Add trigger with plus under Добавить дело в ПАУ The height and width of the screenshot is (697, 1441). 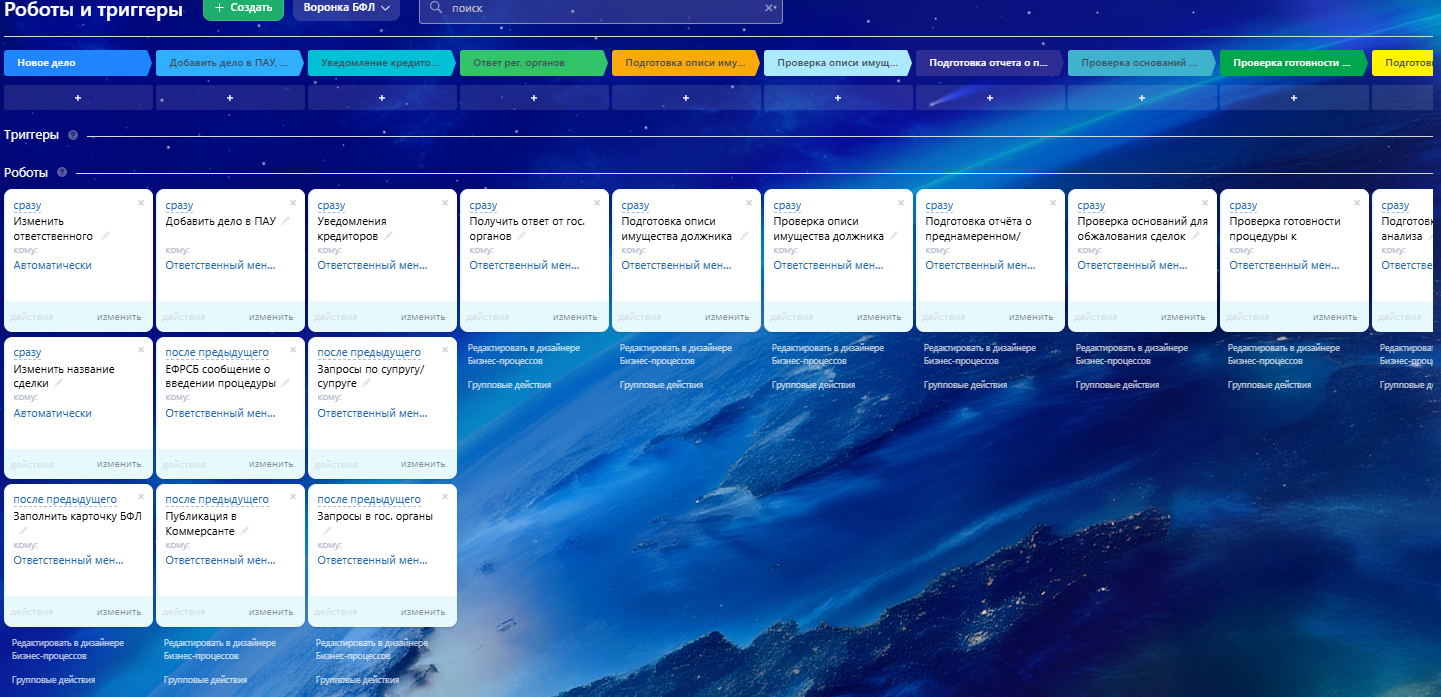(230, 98)
